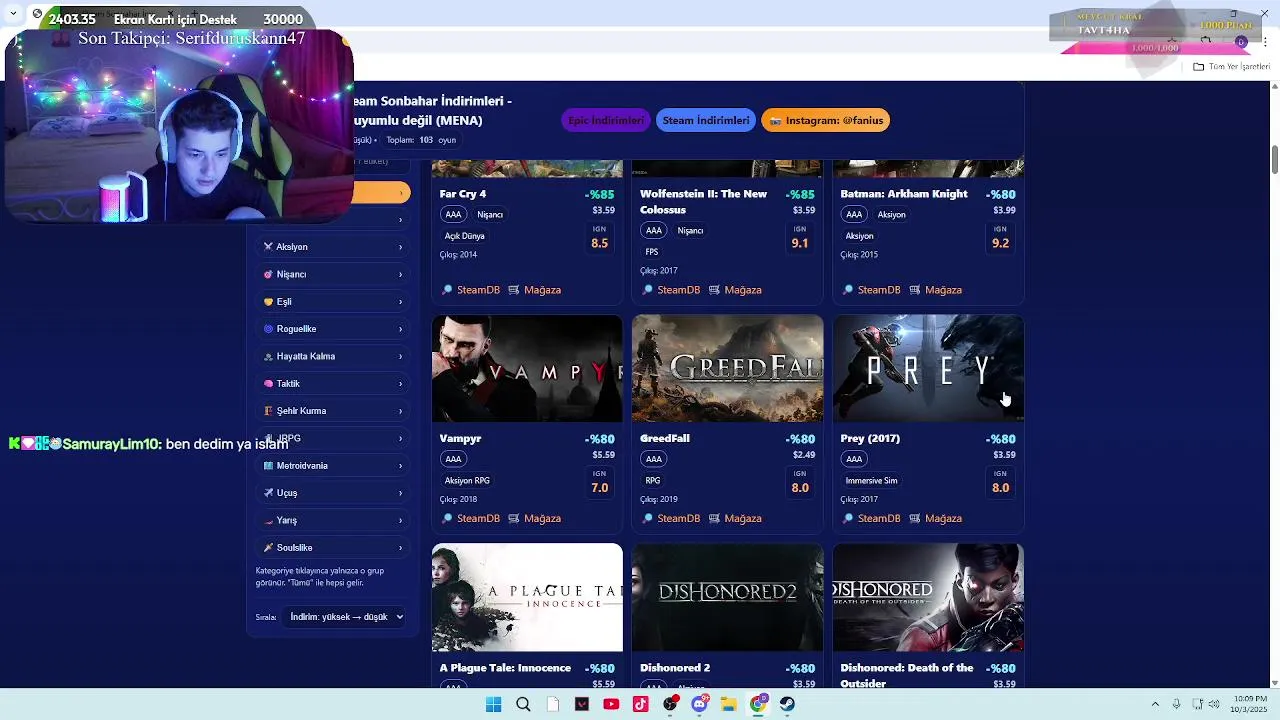Open SteamDB link for Batman: Arkham Knight

tap(879, 290)
